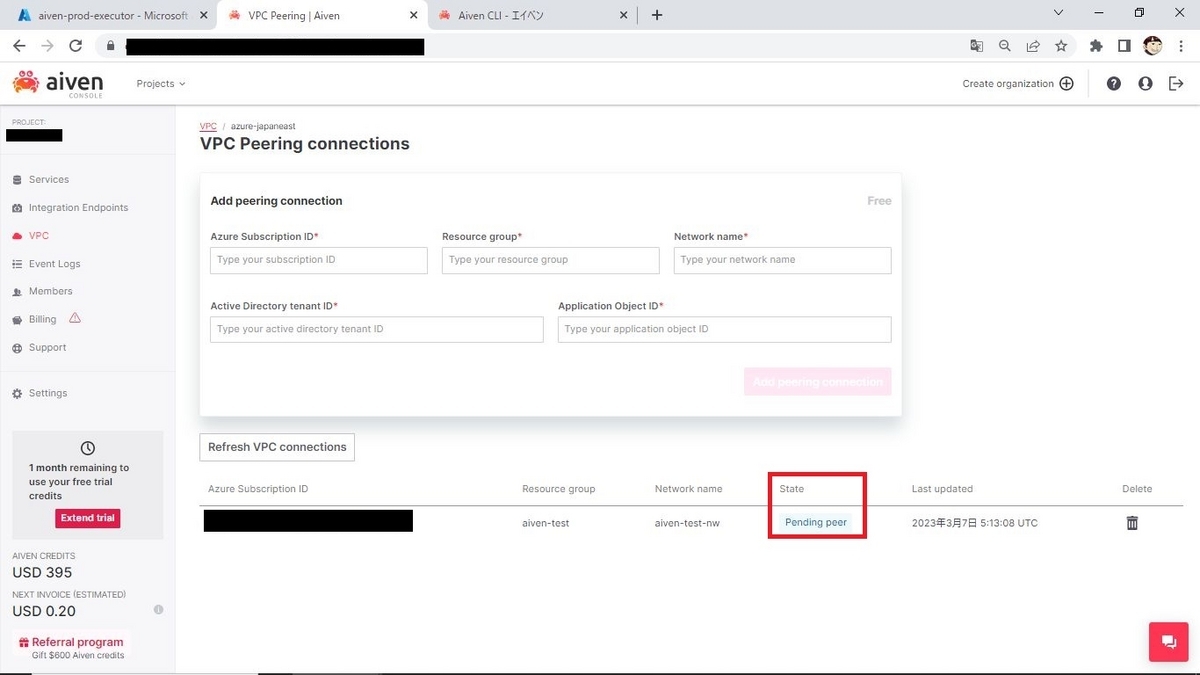Viewport: 1200px width, 675px height.
Task: Open the user account icon in the top bar
Action: pos(1145,83)
